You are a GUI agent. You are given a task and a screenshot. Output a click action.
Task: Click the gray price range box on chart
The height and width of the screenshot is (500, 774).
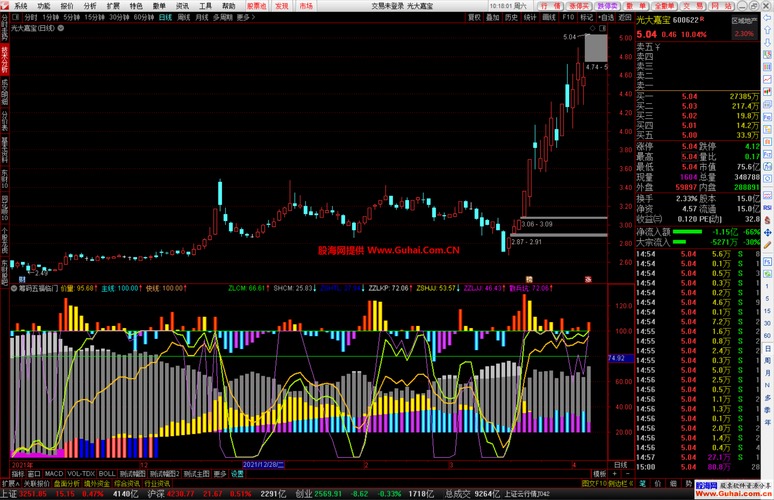point(596,48)
